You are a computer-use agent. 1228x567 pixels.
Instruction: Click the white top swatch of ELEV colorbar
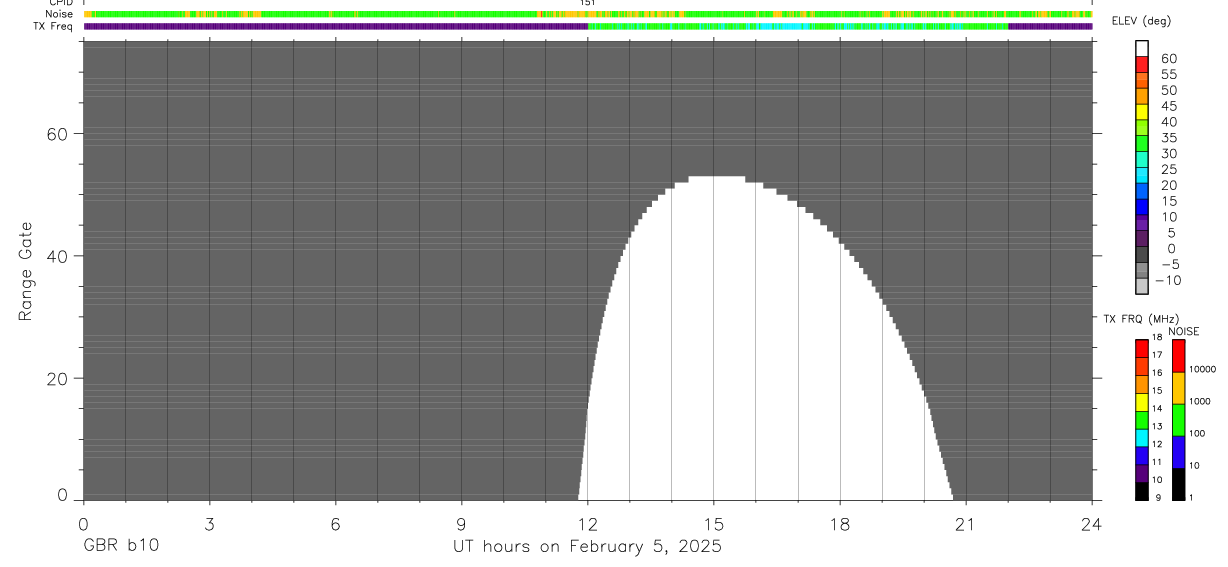(x=1142, y=49)
